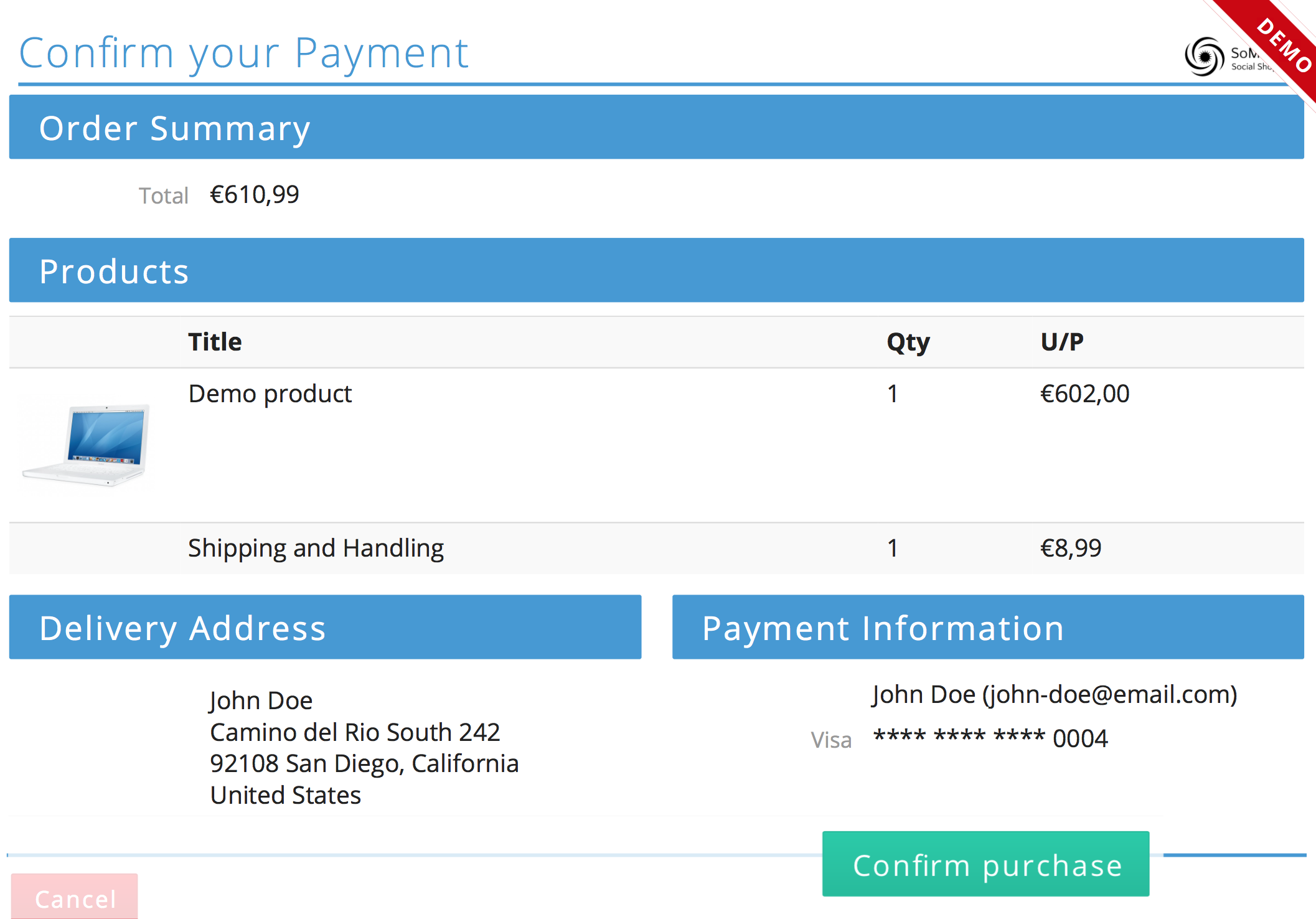Click the Products section header

pyautogui.click(x=656, y=270)
